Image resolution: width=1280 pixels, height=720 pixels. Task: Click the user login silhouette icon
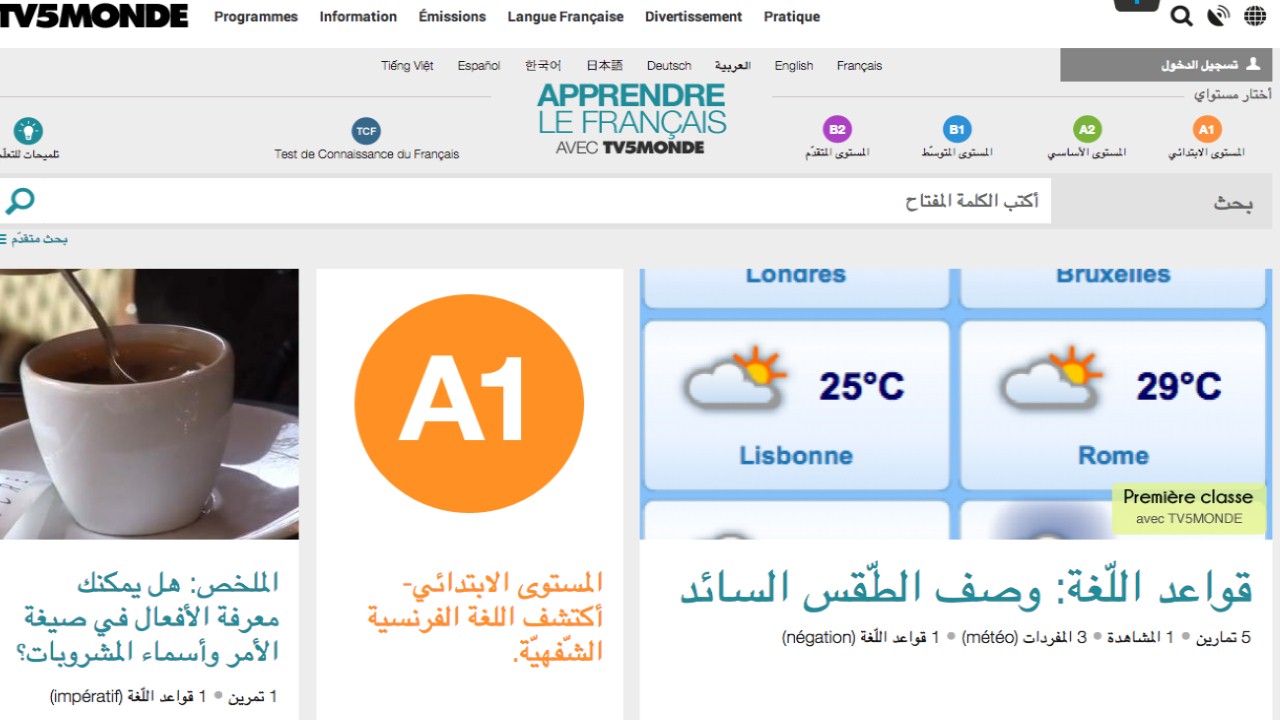pos(1252,64)
